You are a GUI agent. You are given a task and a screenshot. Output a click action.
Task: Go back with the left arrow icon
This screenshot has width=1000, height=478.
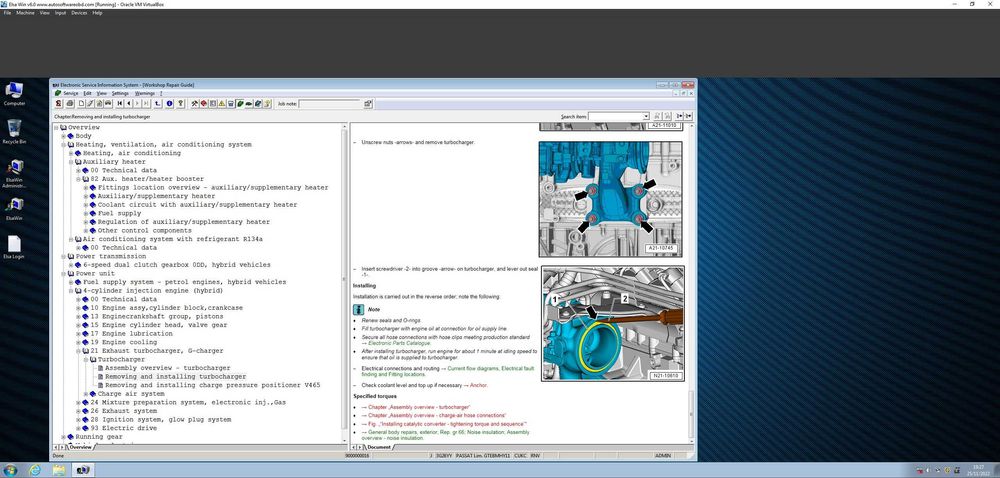click(129, 103)
